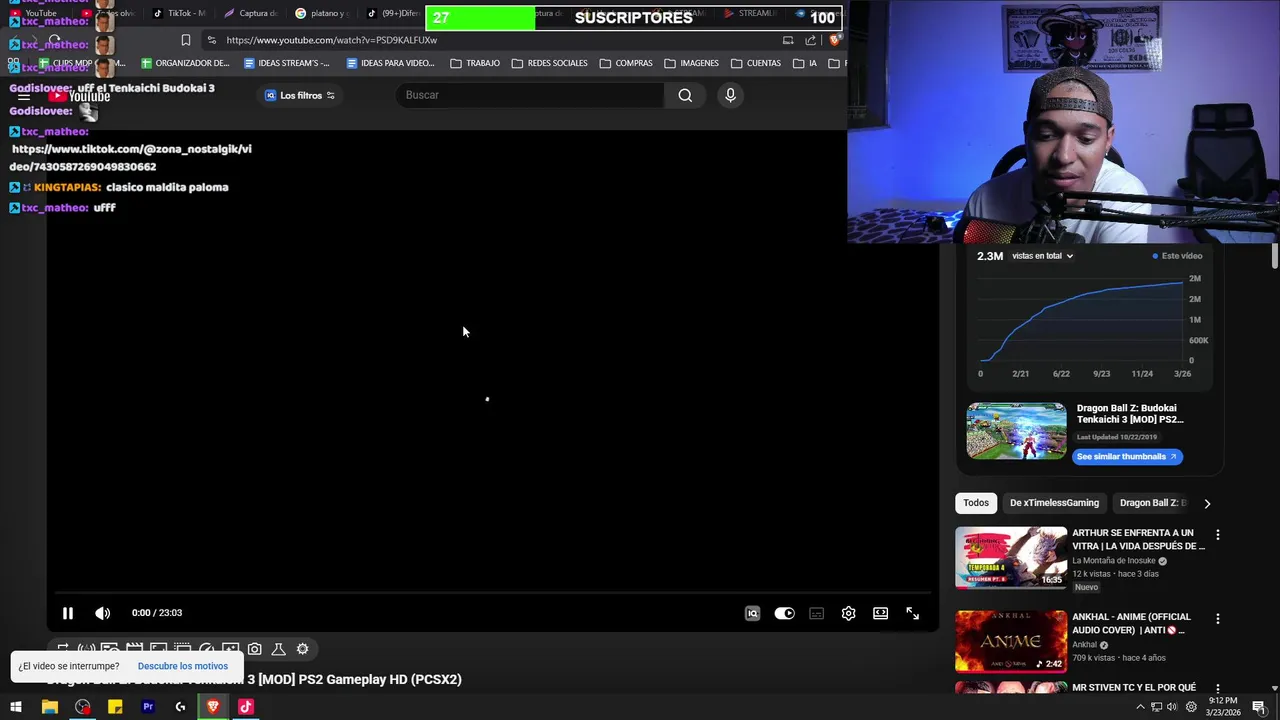
Task: Click the page scrollbar on right
Action: point(1275,255)
